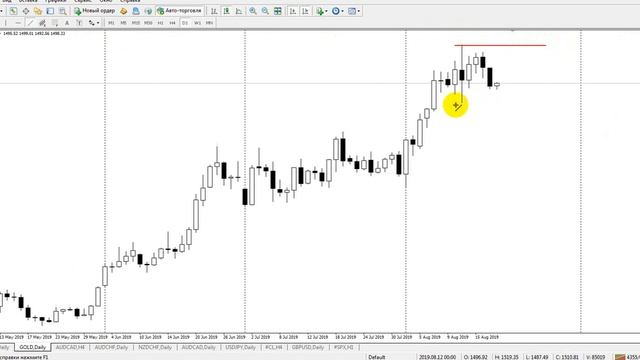Switch timeframe to M30
Image resolution: width=640 pixels, height=360 pixels.
click(148, 23)
